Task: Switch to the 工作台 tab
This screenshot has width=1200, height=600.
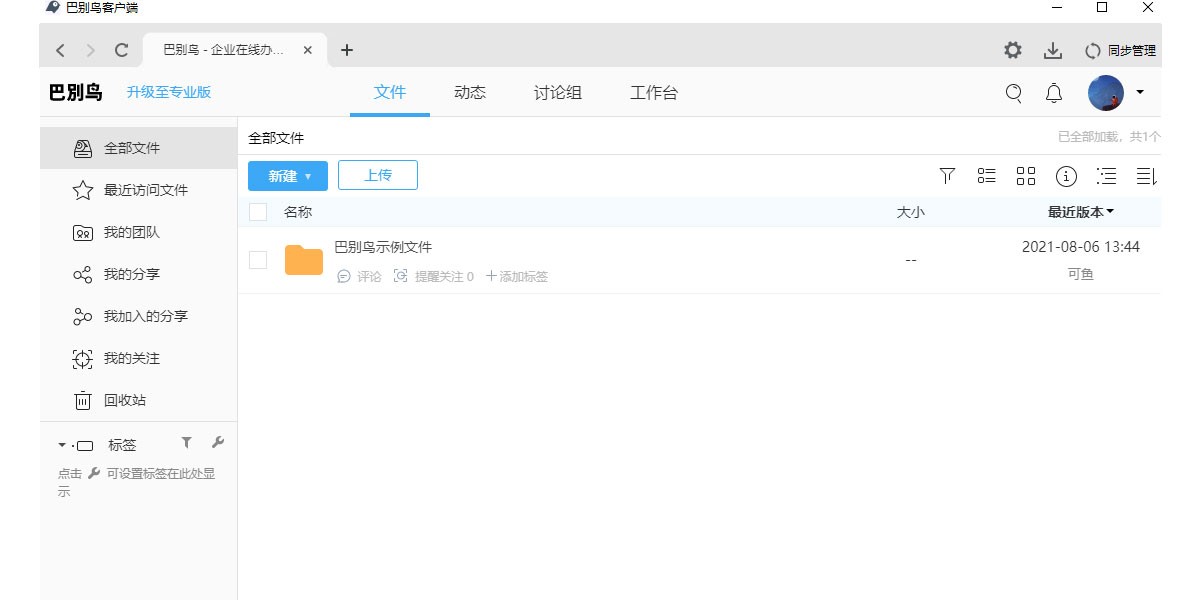Action: (654, 93)
